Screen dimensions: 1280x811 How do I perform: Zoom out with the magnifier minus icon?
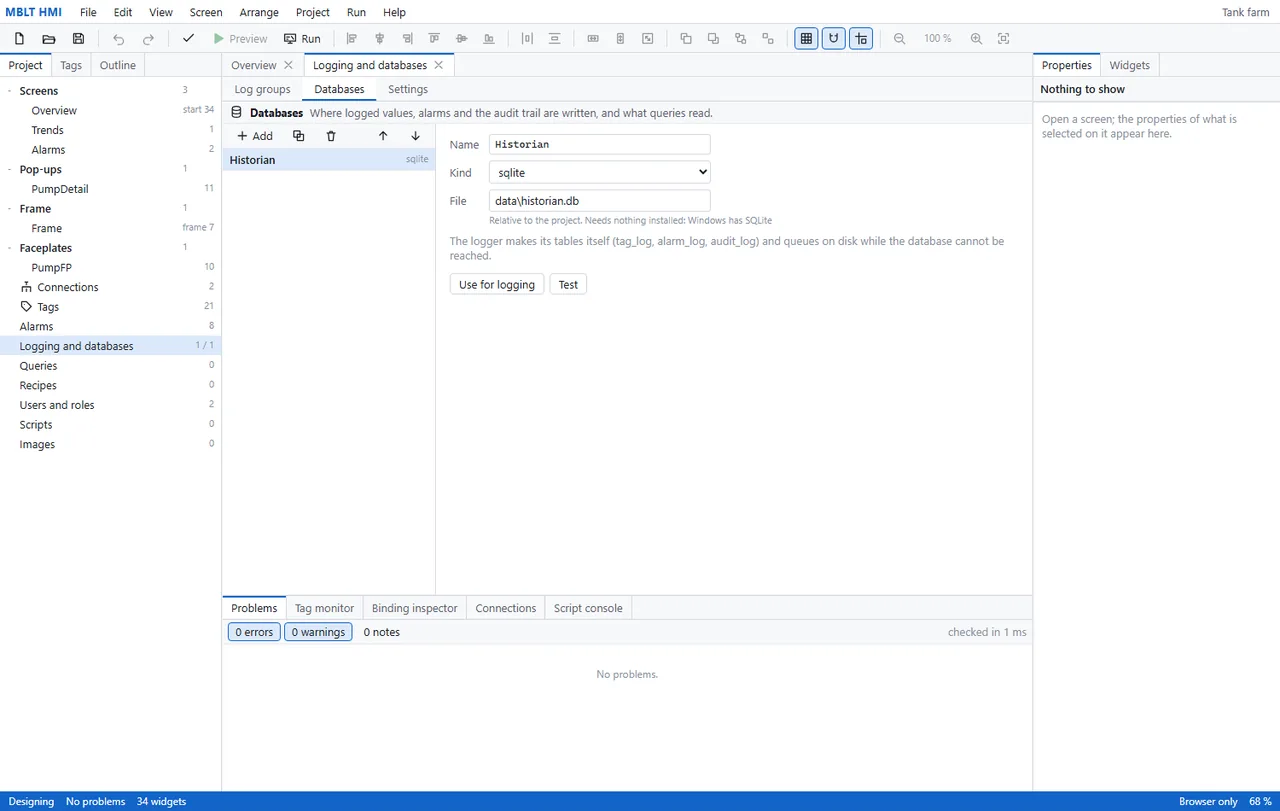point(900,39)
